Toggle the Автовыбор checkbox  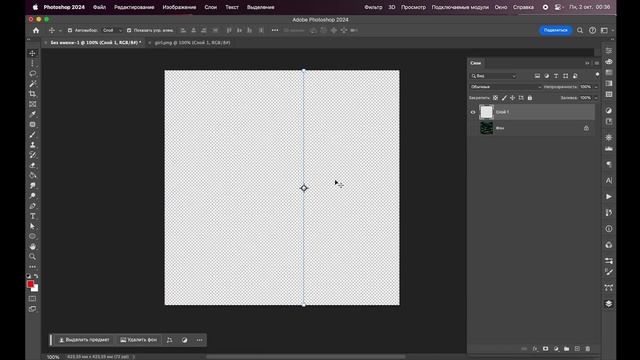70,30
